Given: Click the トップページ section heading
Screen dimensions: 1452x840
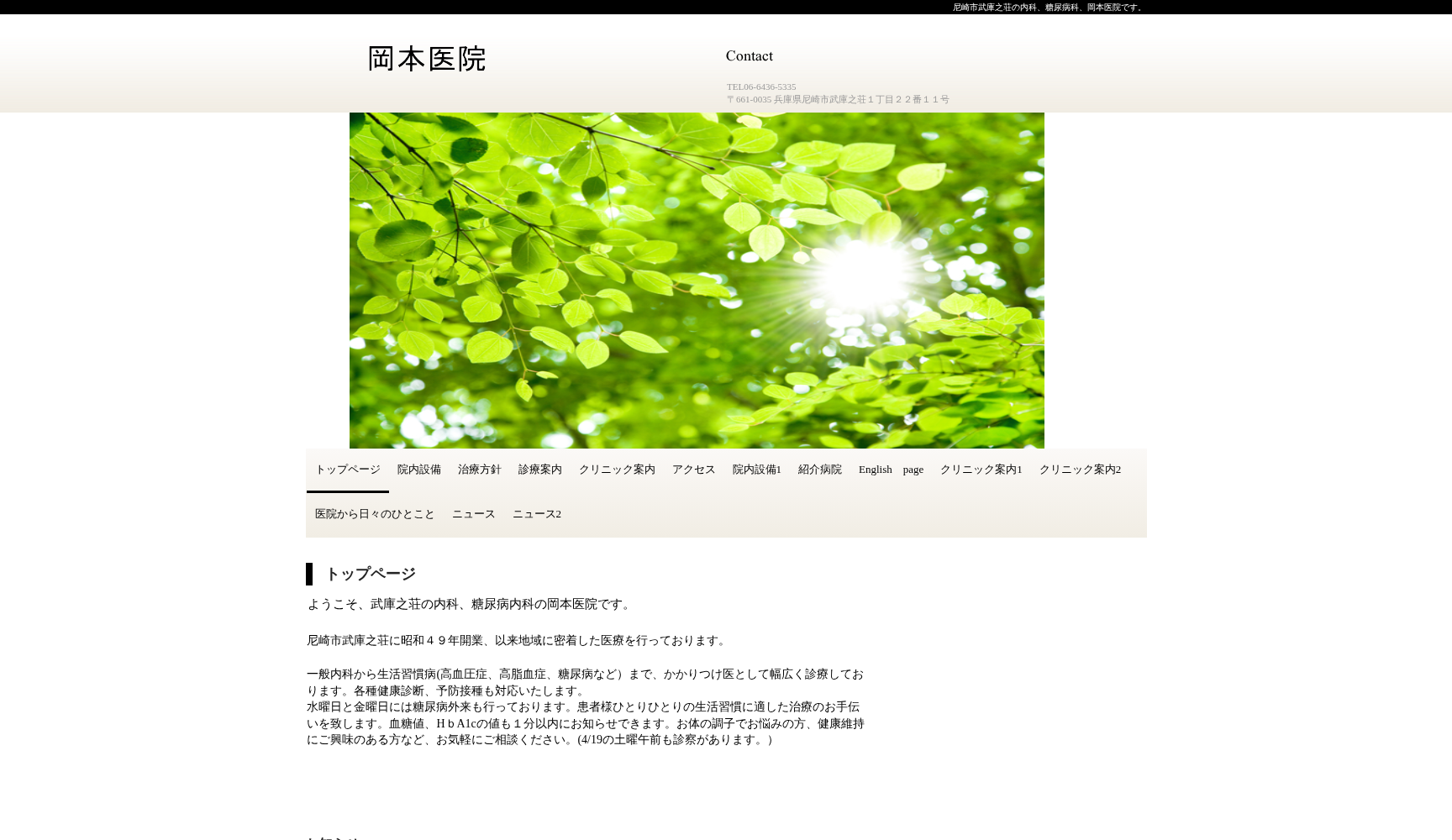Looking at the screenshot, I should 370,574.
